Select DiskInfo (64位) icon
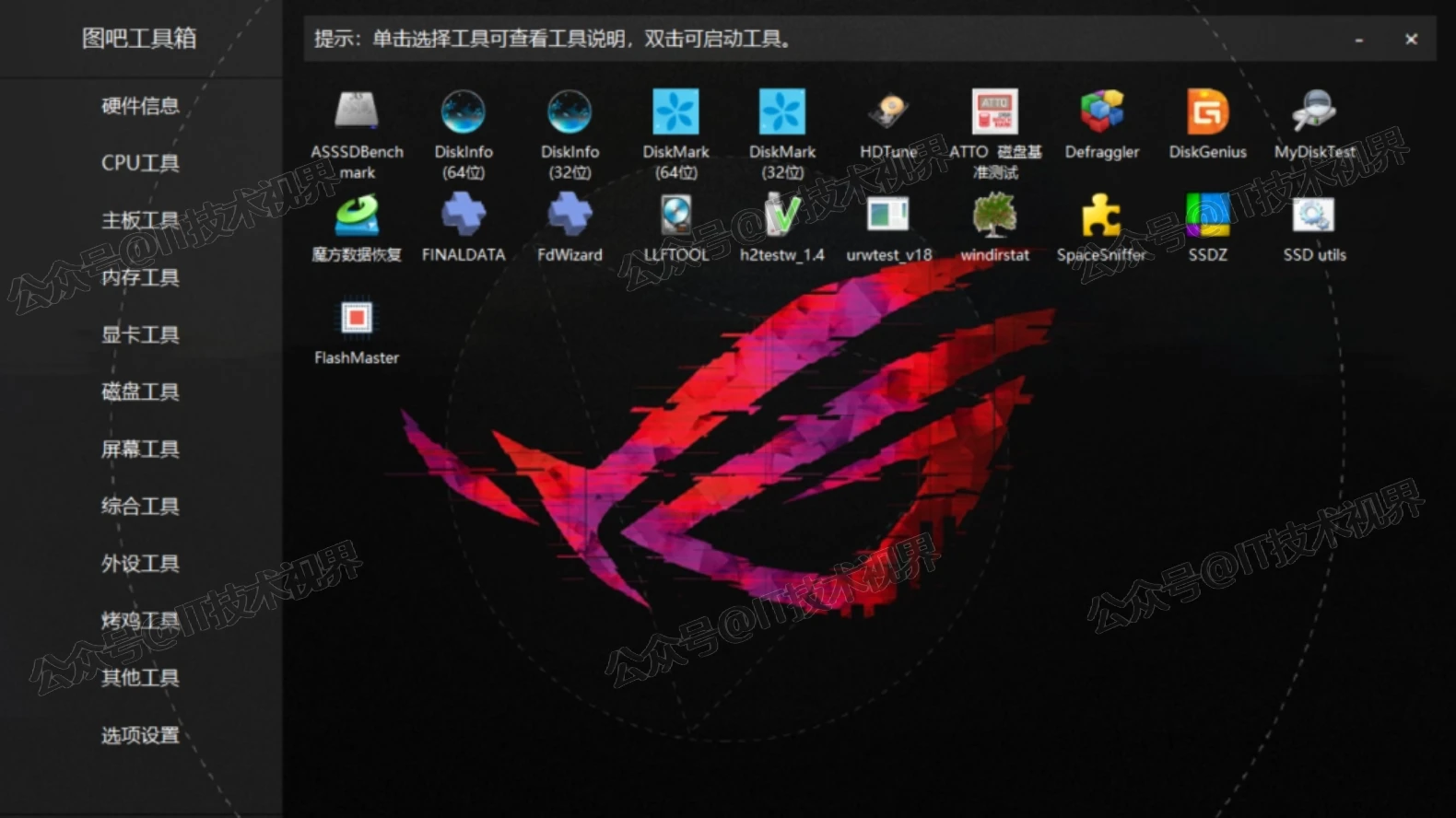 [464, 111]
